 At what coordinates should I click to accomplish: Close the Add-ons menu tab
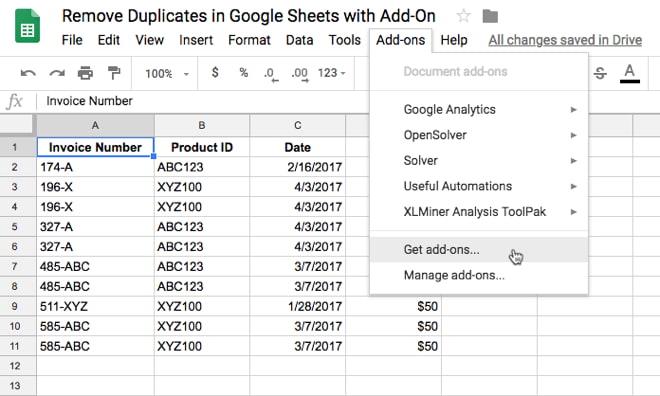(x=401, y=40)
